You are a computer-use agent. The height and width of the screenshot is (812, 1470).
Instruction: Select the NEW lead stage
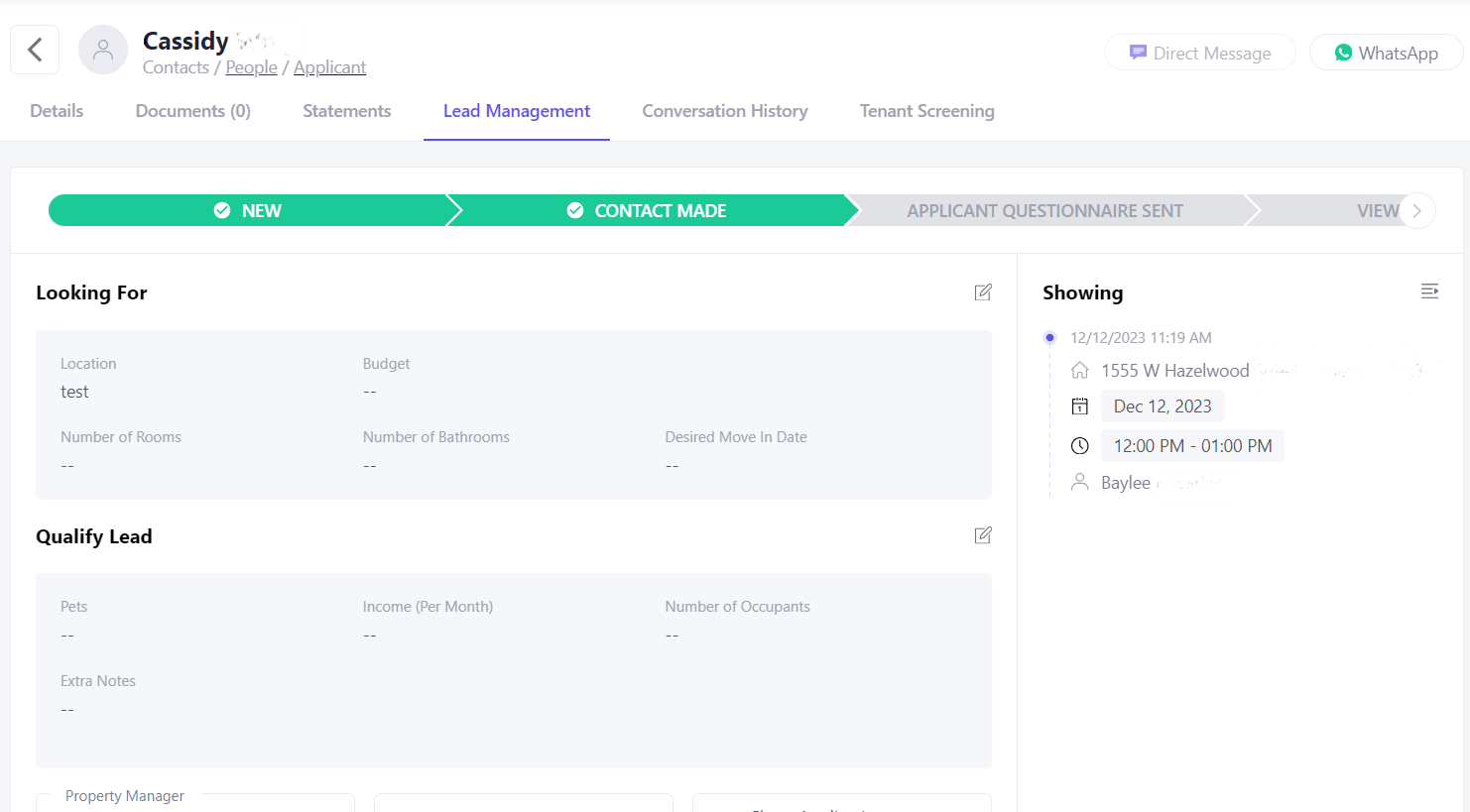(x=248, y=210)
